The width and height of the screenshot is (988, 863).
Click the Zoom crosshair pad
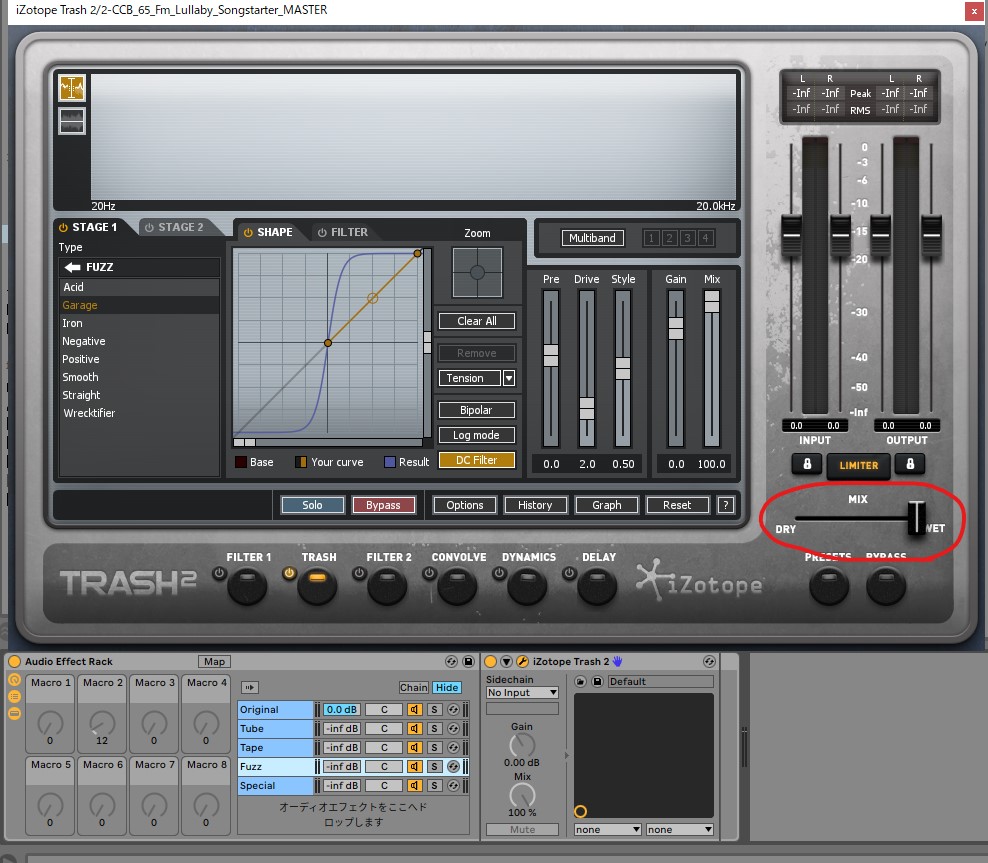click(x=477, y=273)
